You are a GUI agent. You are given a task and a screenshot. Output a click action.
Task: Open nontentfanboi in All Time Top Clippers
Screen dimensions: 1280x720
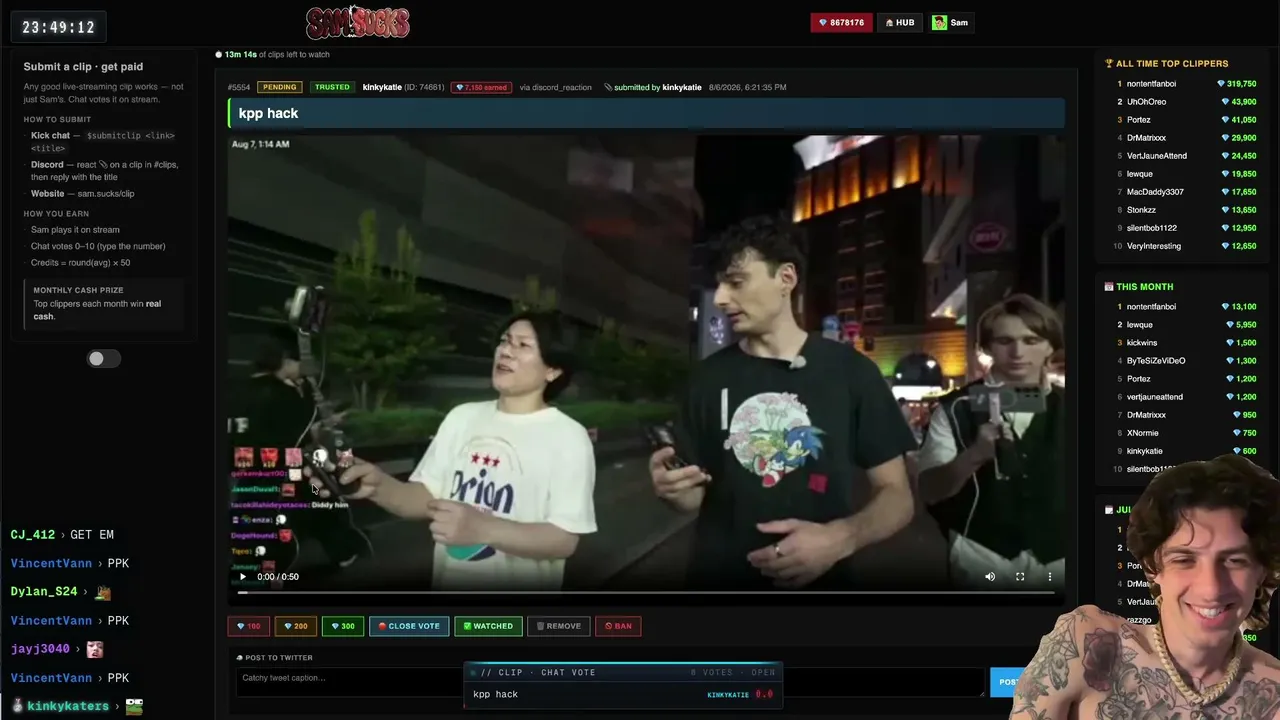click(1151, 84)
